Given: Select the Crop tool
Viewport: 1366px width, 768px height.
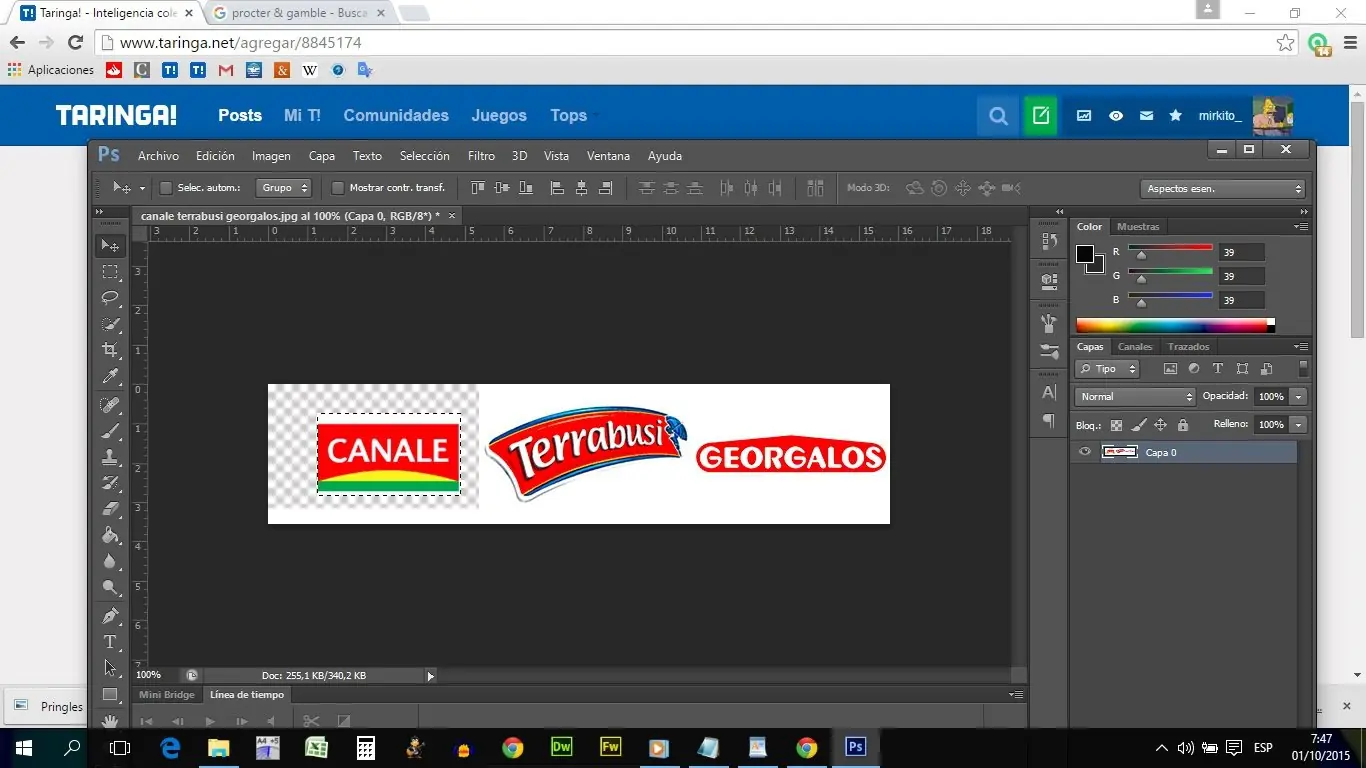Looking at the screenshot, I should coord(110,350).
